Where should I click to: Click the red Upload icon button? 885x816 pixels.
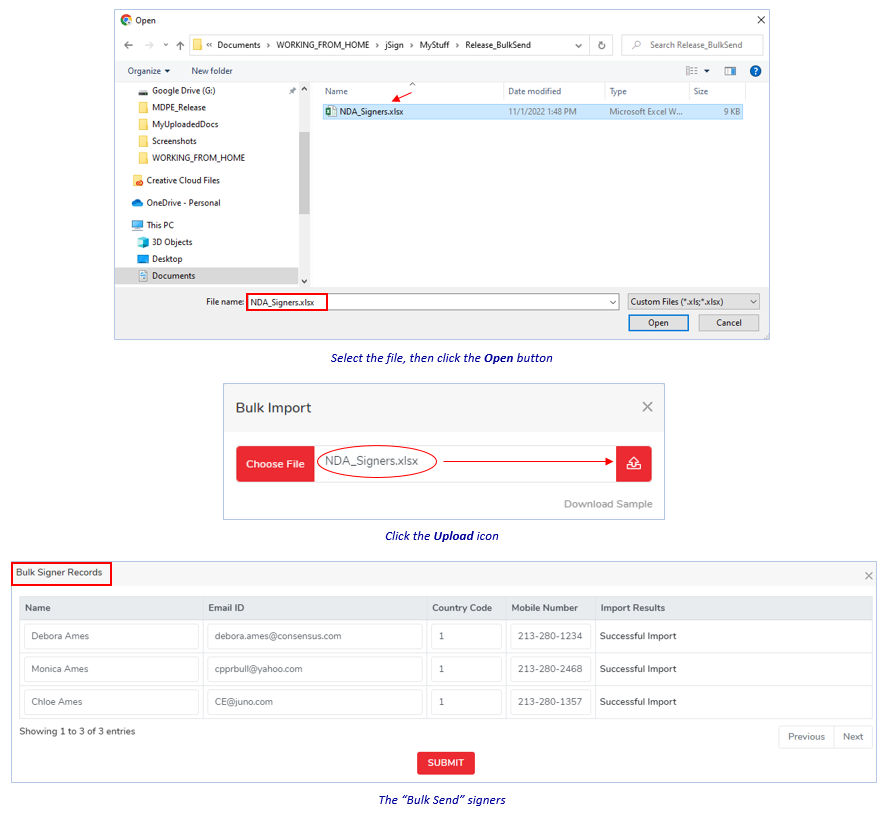coord(633,464)
